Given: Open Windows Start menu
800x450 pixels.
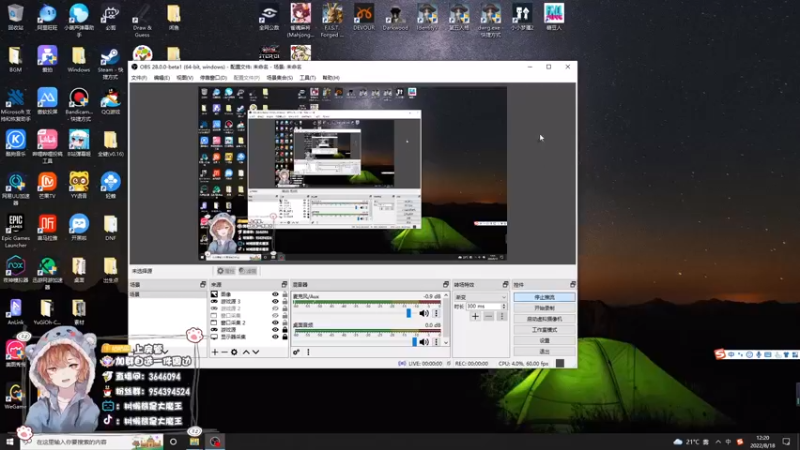Looking at the screenshot, I should coord(10,442).
